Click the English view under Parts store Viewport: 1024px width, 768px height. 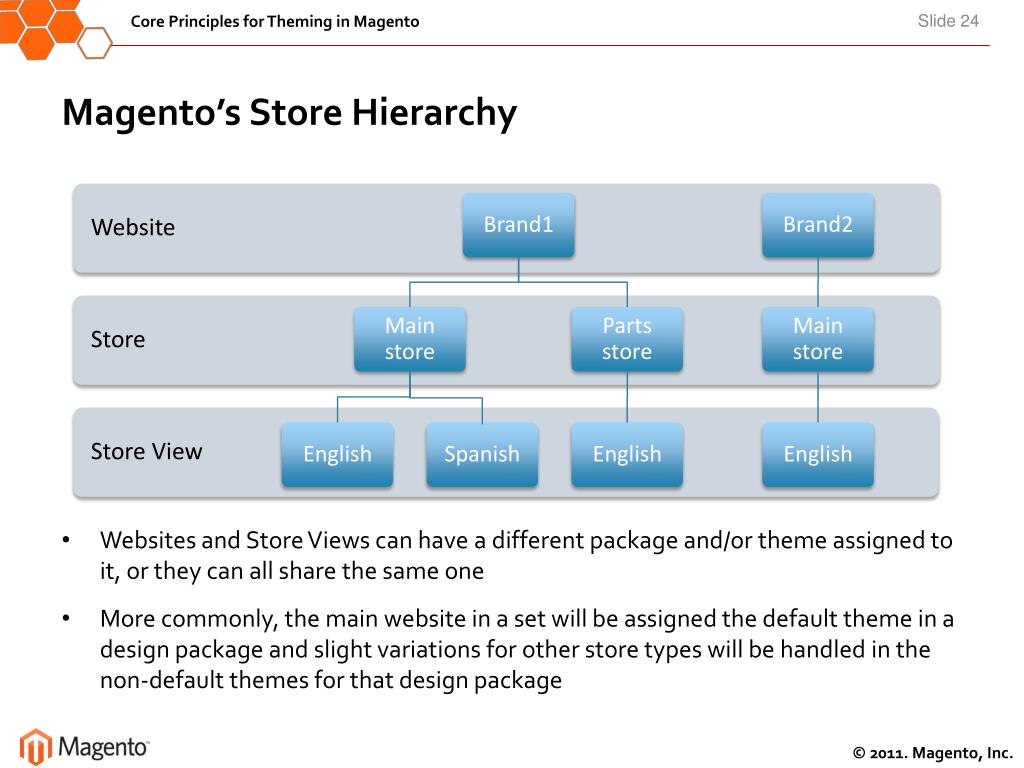pyautogui.click(x=627, y=454)
